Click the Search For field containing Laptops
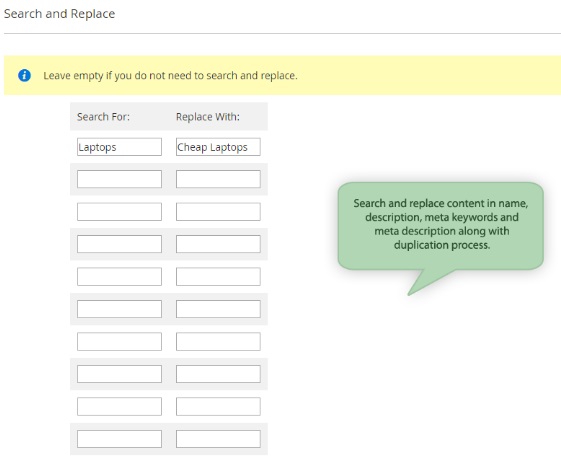Viewport: 561px width, 475px height. tap(119, 147)
